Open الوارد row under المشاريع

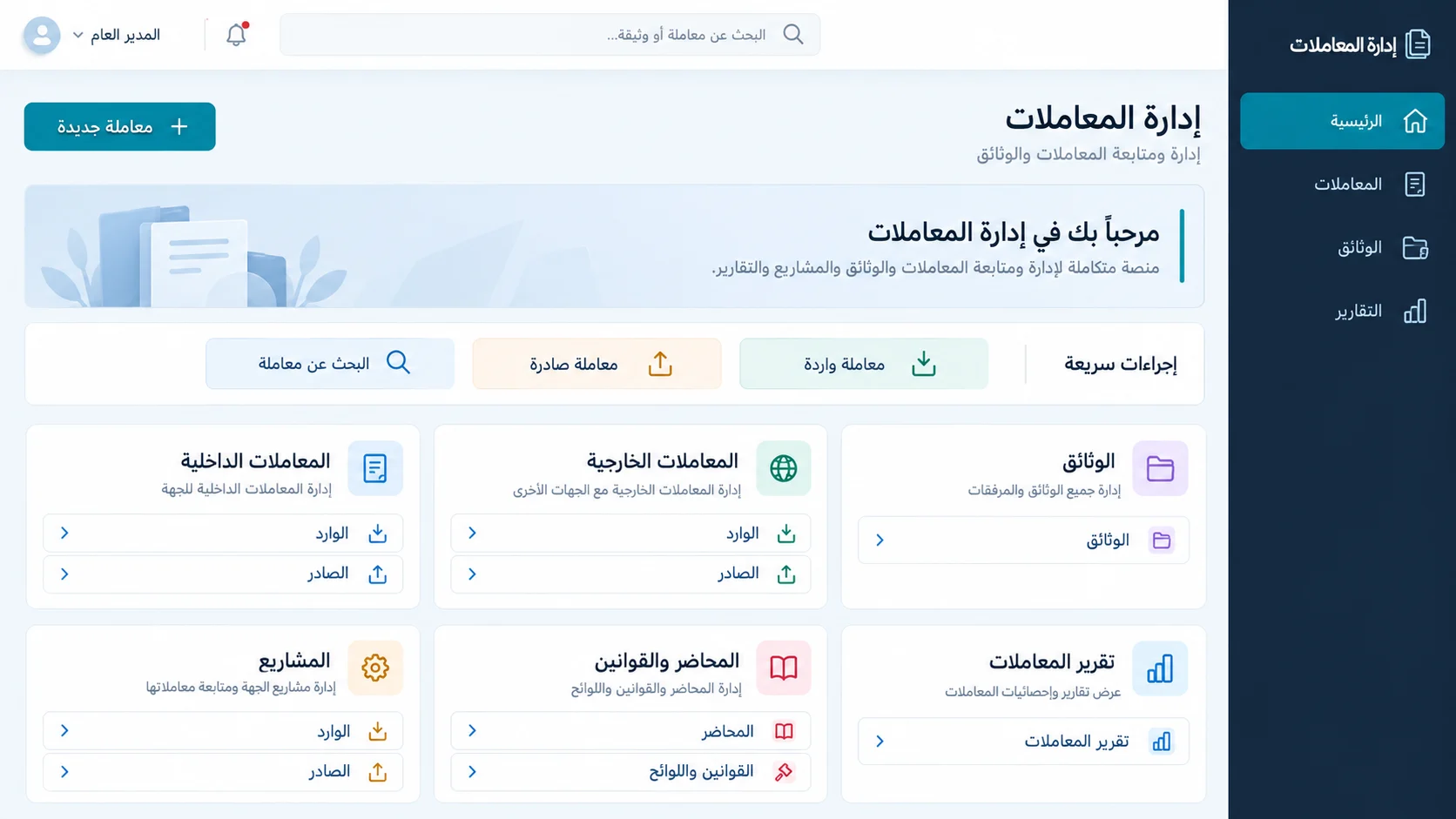coord(223,731)
